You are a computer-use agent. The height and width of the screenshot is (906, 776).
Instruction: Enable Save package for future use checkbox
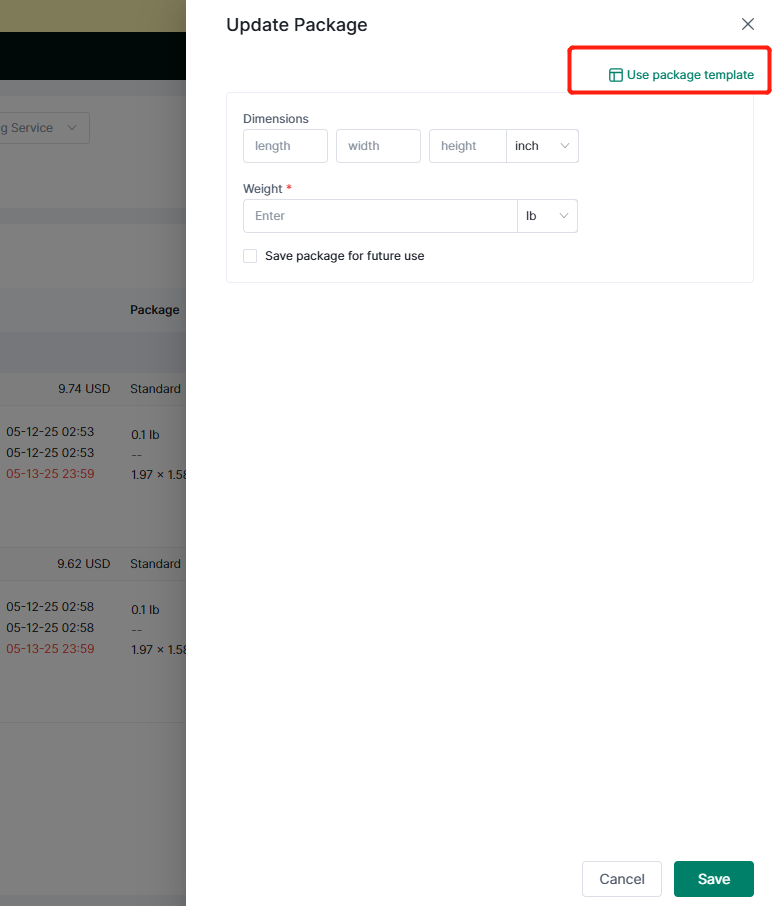coord(250,256)
